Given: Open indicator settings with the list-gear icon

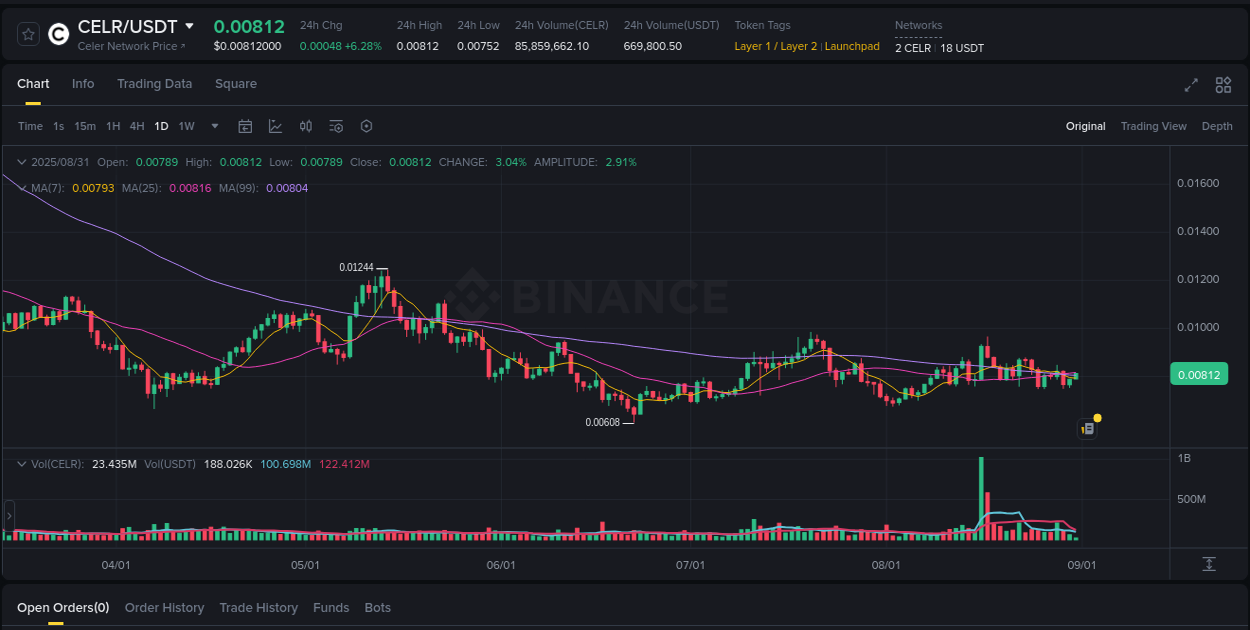Looking at the screenshot, I should 336,126.
